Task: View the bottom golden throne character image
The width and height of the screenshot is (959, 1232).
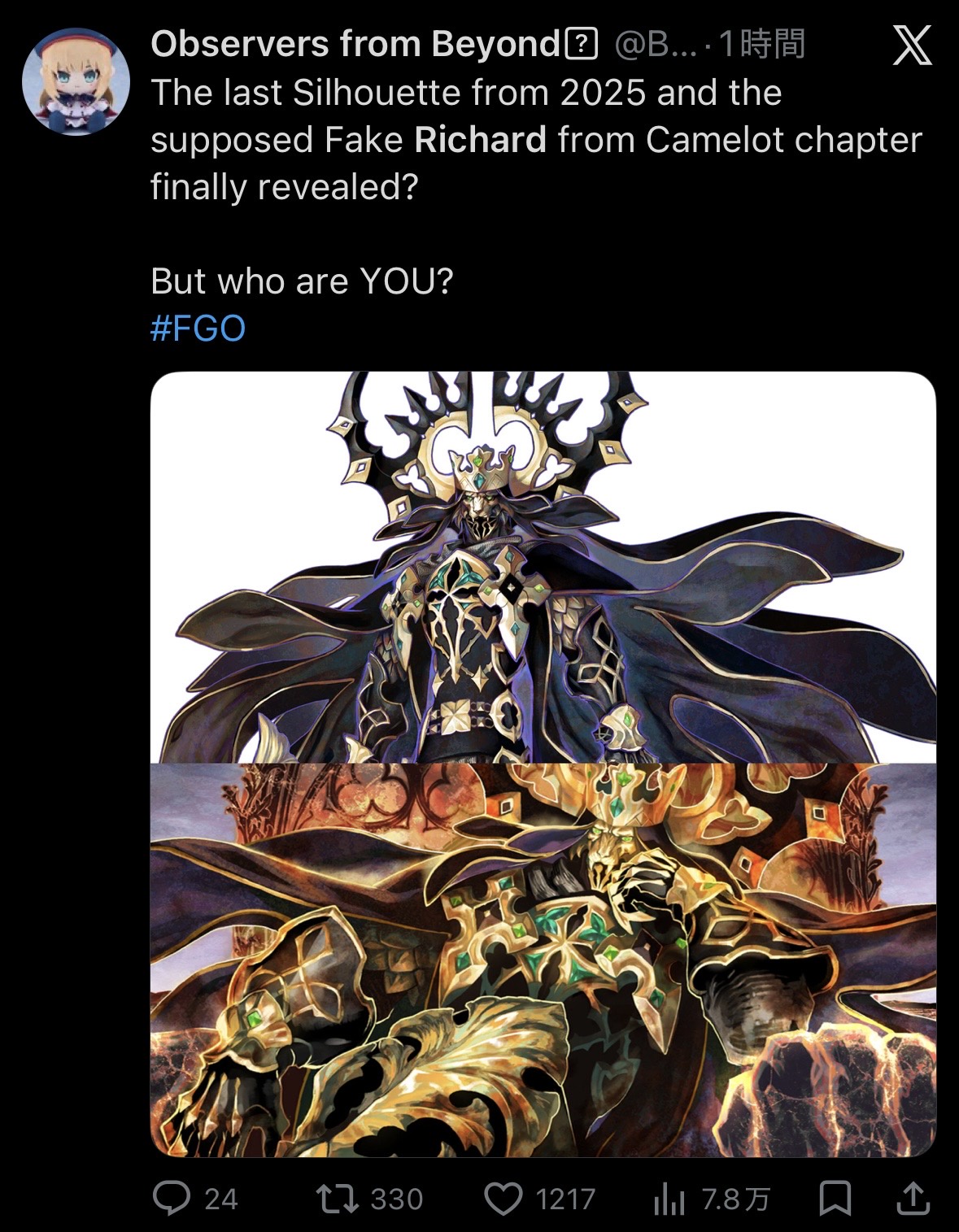Action: 543,960
